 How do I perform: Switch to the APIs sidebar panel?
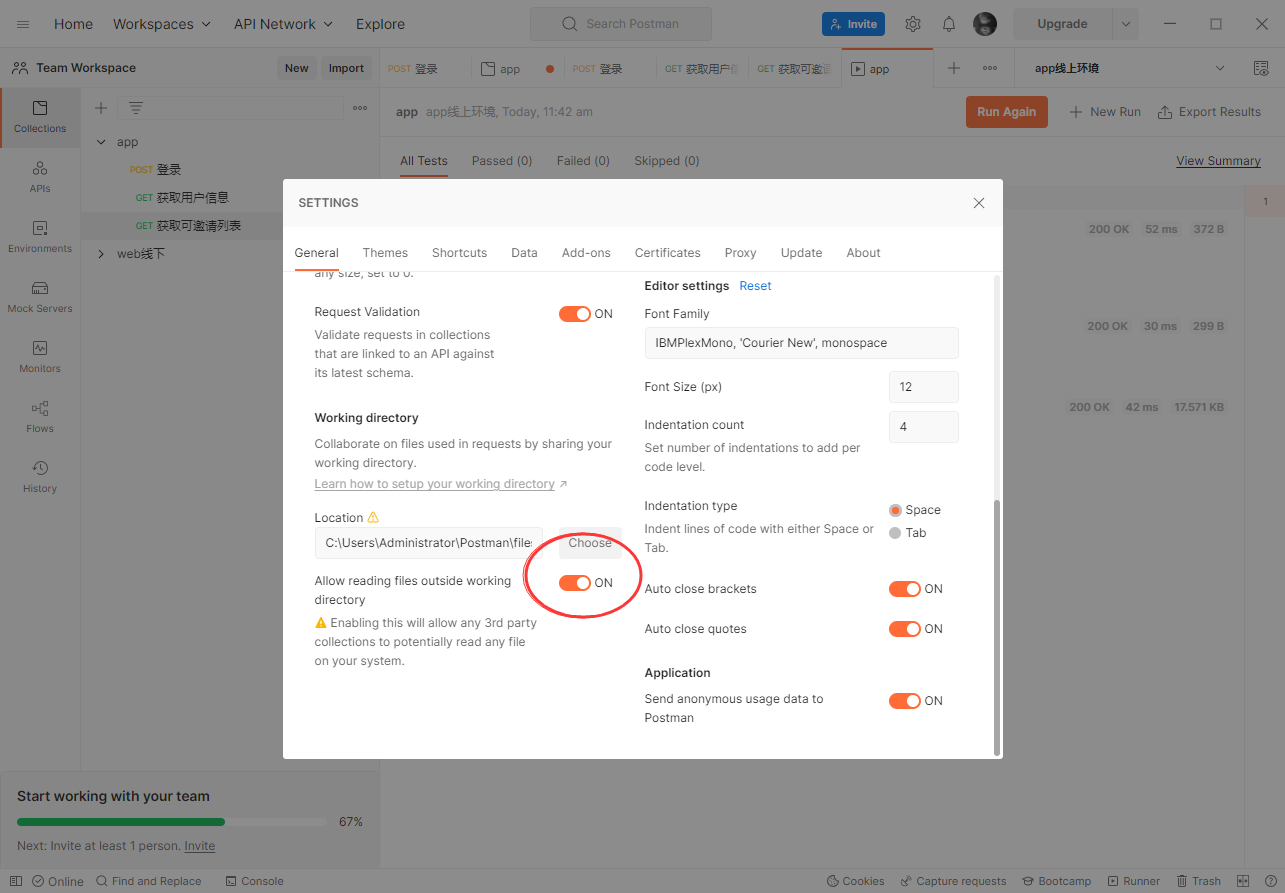40,177
